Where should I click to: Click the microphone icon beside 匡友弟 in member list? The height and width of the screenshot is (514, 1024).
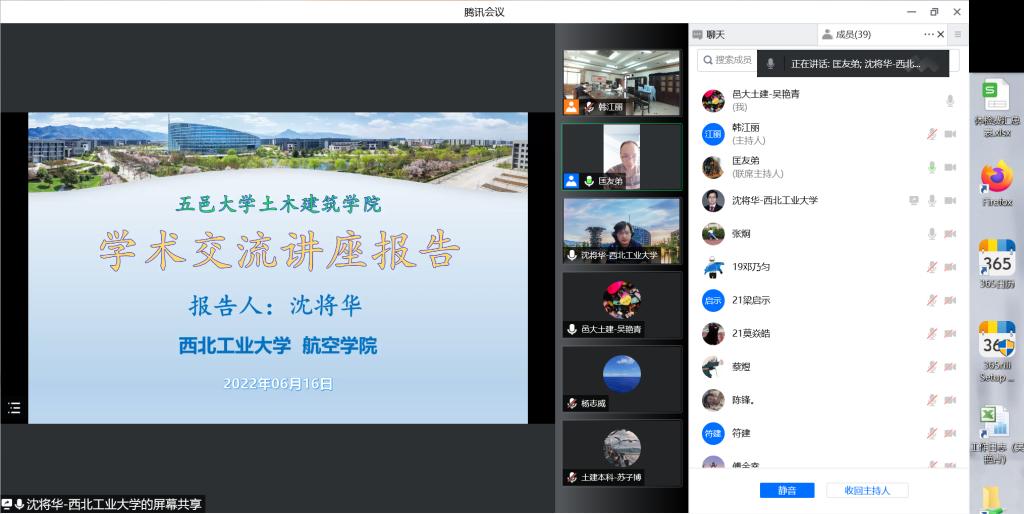pos(932,167)
